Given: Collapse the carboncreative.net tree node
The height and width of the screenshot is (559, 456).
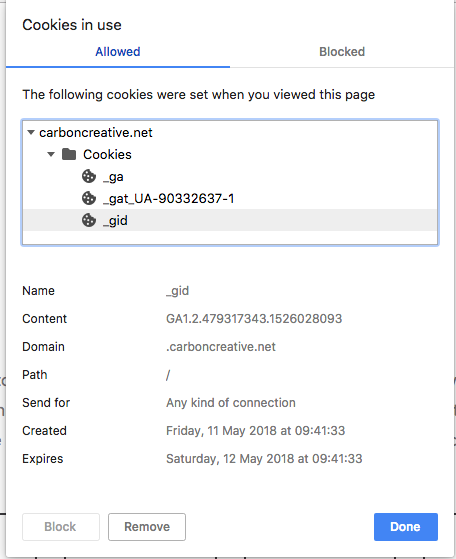Looking at the screenshot, I should coord(31,133).
